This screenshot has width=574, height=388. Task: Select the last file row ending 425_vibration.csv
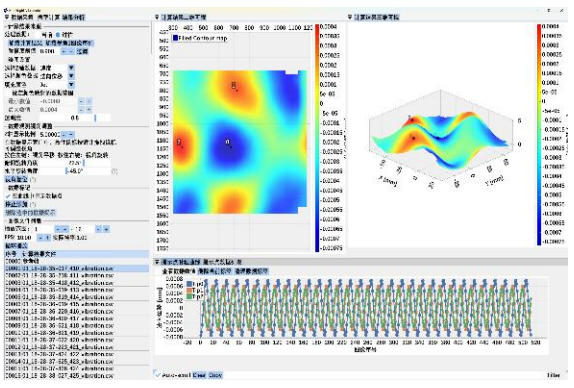(77, 376)
